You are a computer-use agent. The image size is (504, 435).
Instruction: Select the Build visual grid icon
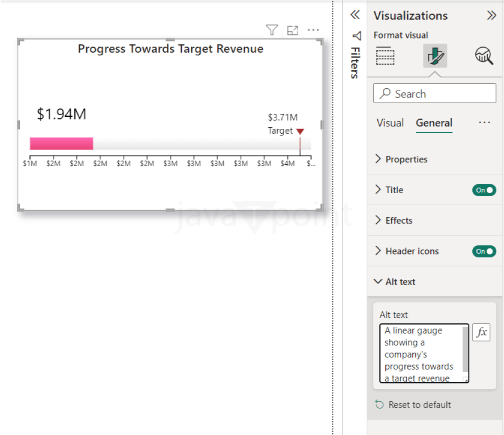pyautogui.click(x=385, y=56)
